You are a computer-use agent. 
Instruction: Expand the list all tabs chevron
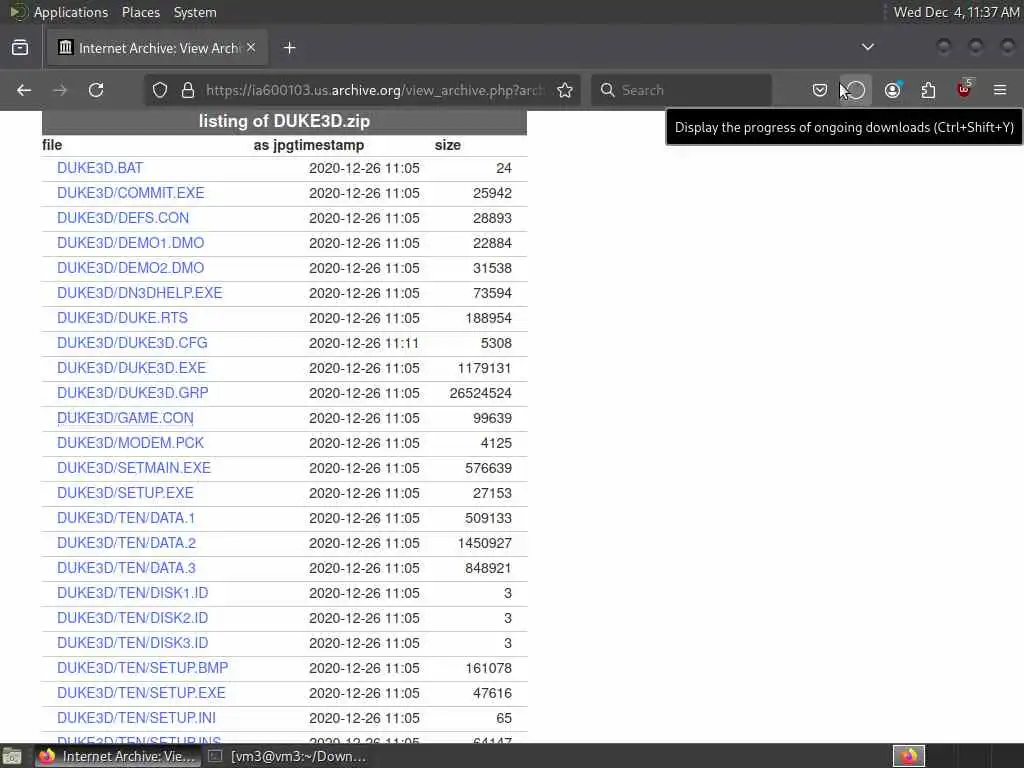tap(868, 47)
